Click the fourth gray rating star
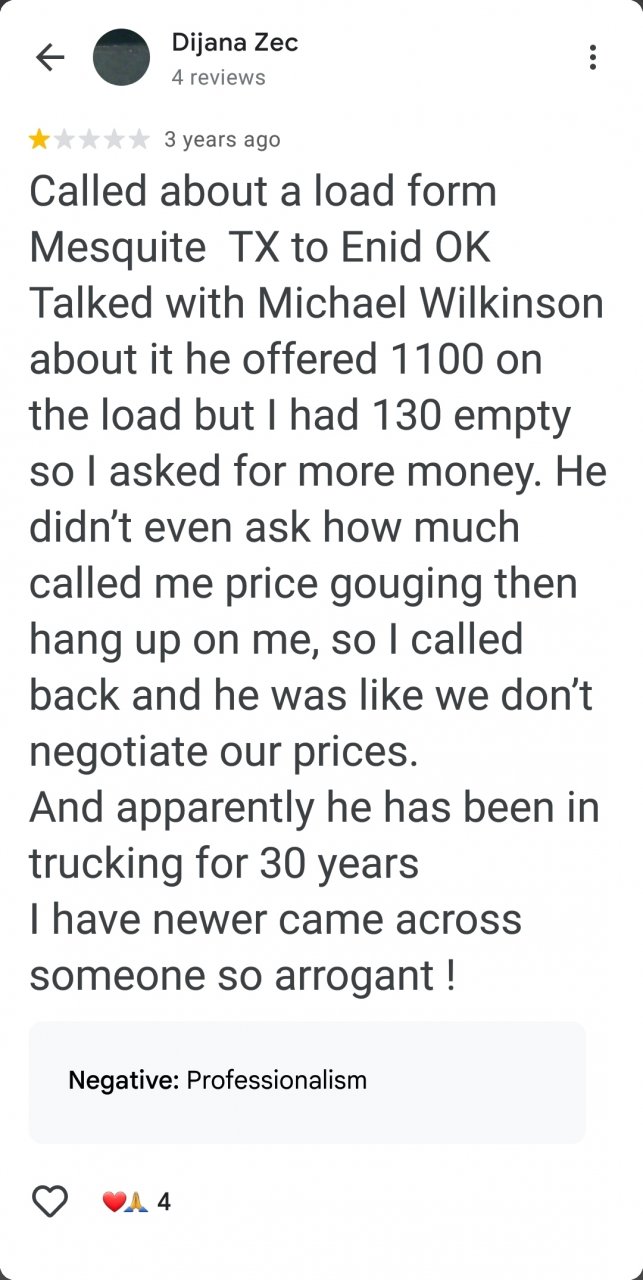Image resolution: width=643 pixels, height=1280 pixels. click(114, 140)
